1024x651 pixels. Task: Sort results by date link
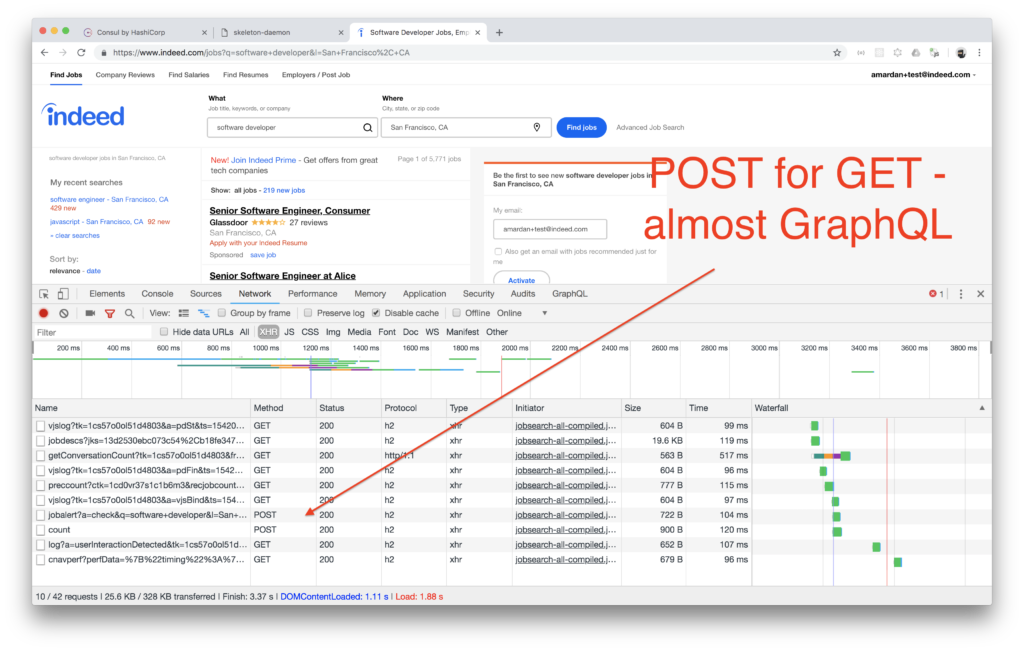[x=94, y=271]
